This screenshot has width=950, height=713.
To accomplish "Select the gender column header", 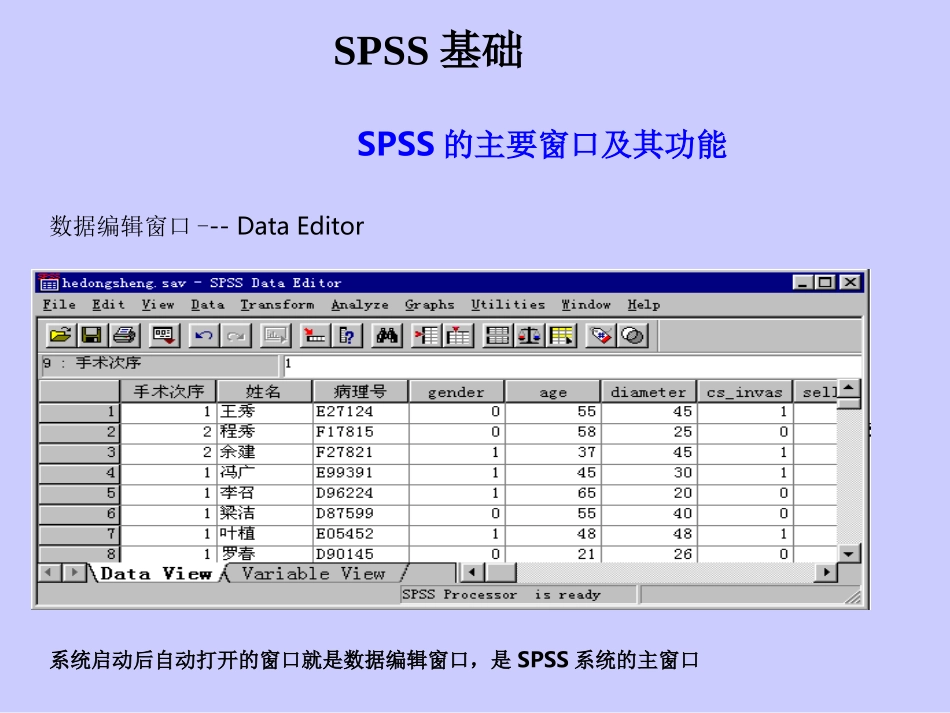I will [x=457, y=392].
